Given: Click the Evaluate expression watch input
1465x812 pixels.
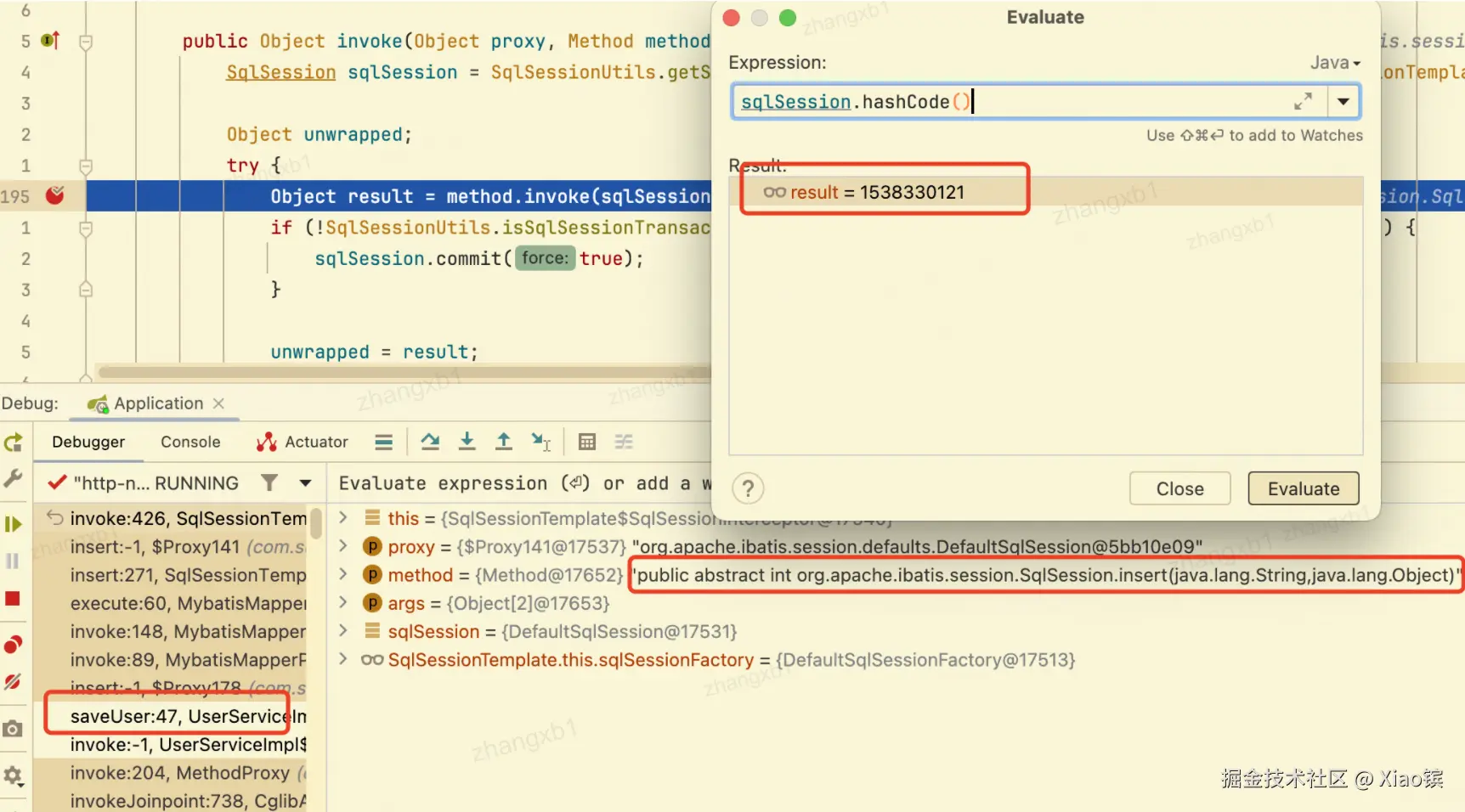Looking at the screenshot, I should click(524, 483).
